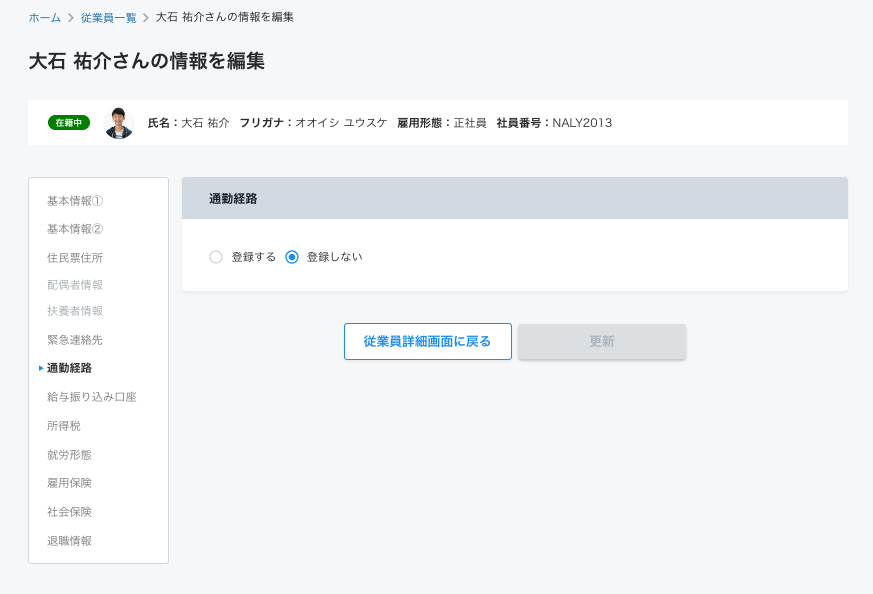Viewport: 873px width, 594px height.
Task: Click the 在籍中 status badge
Action: tap(69, 122)
